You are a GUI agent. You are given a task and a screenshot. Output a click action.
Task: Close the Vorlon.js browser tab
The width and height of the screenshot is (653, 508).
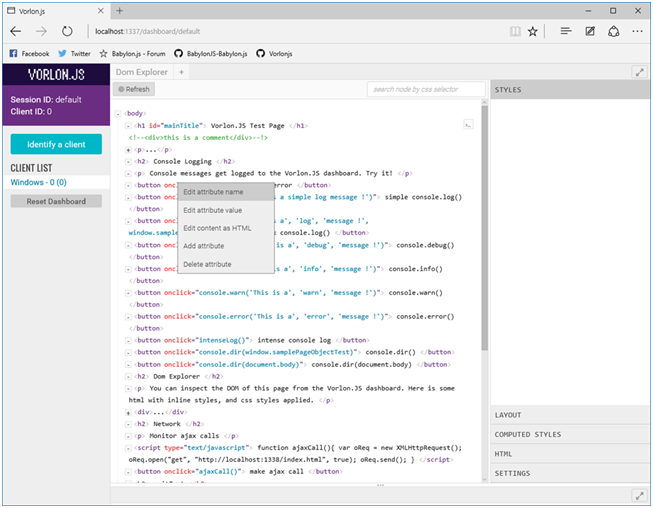101,11
